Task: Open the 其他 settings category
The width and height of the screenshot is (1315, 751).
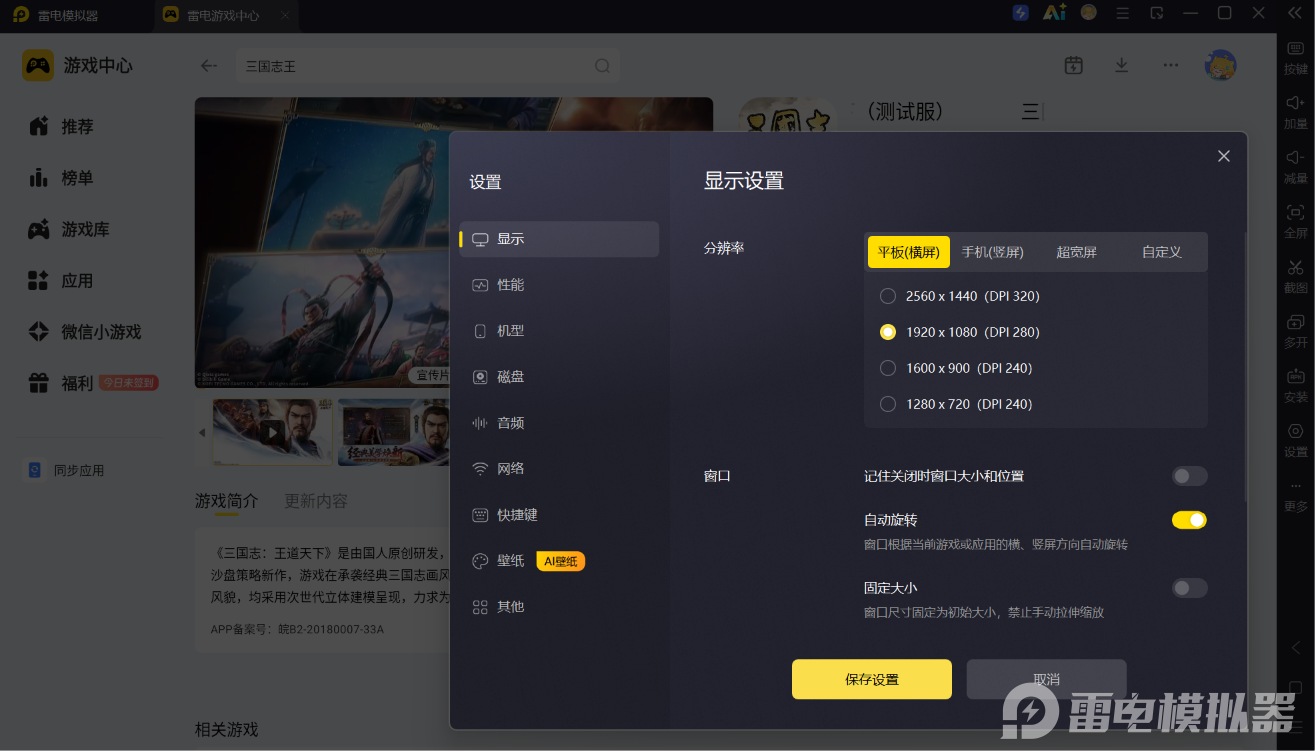Action: coord(559,607)
